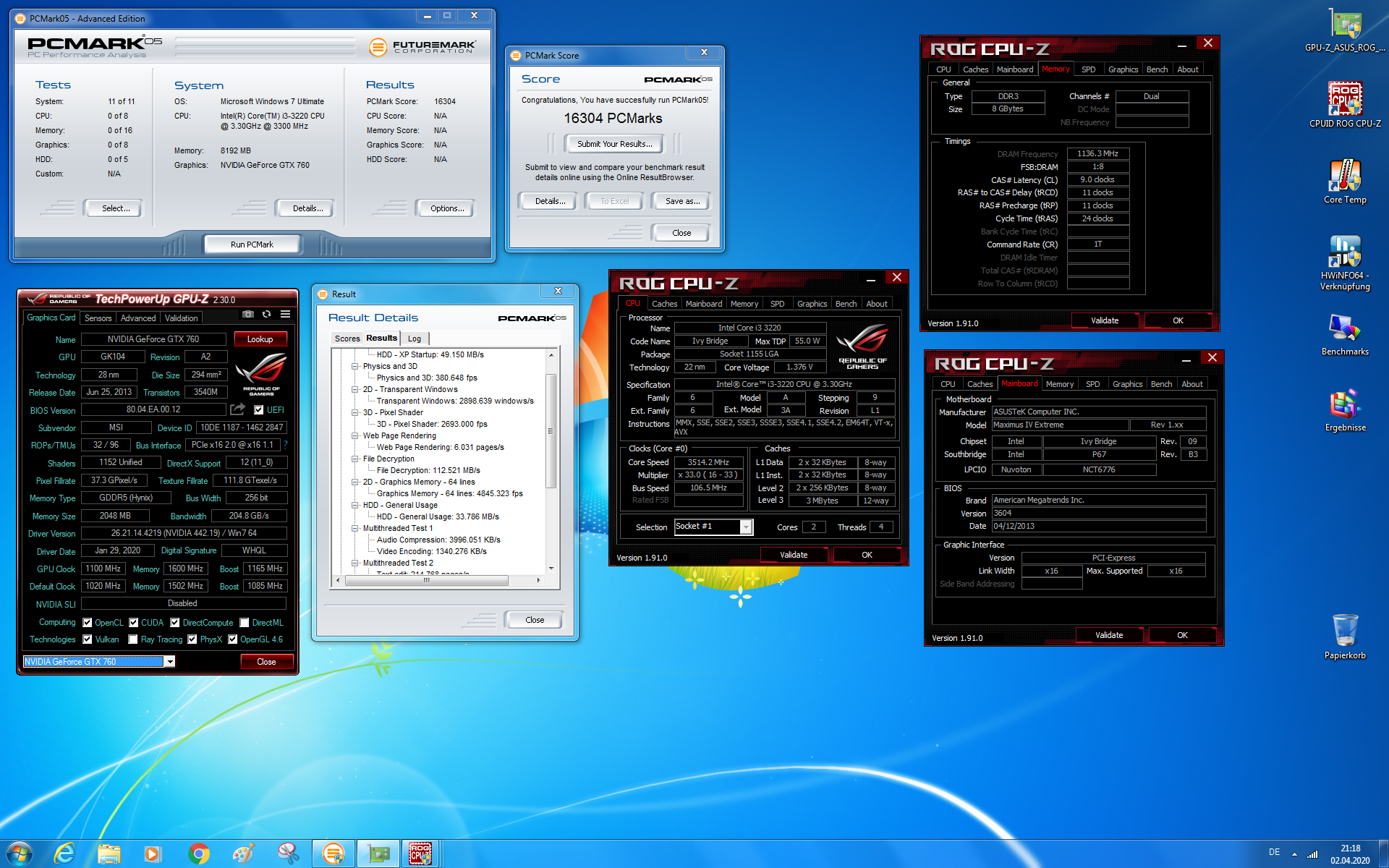Click the taskbar clock showing 21:18
The height and width of the screenshot is (868, 1389).
tap(1350, 854)
